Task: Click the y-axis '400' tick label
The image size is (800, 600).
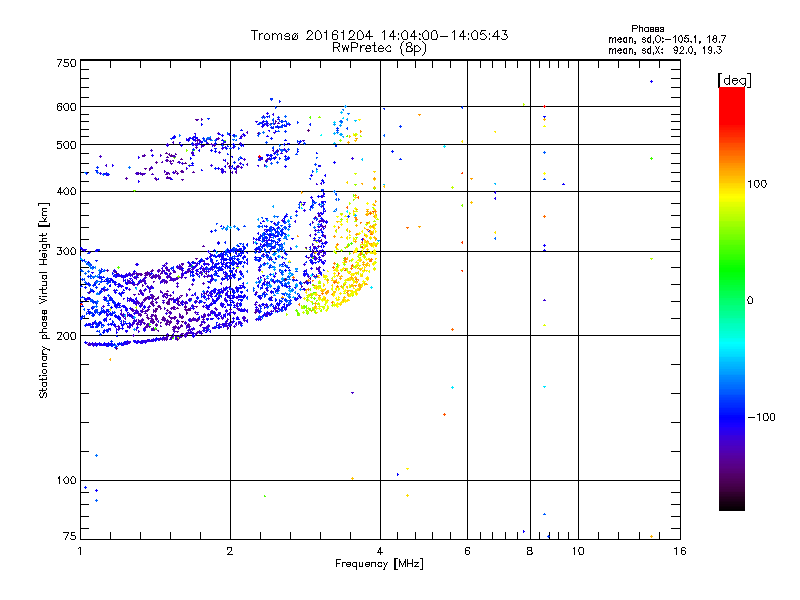Action: (66, 191)
